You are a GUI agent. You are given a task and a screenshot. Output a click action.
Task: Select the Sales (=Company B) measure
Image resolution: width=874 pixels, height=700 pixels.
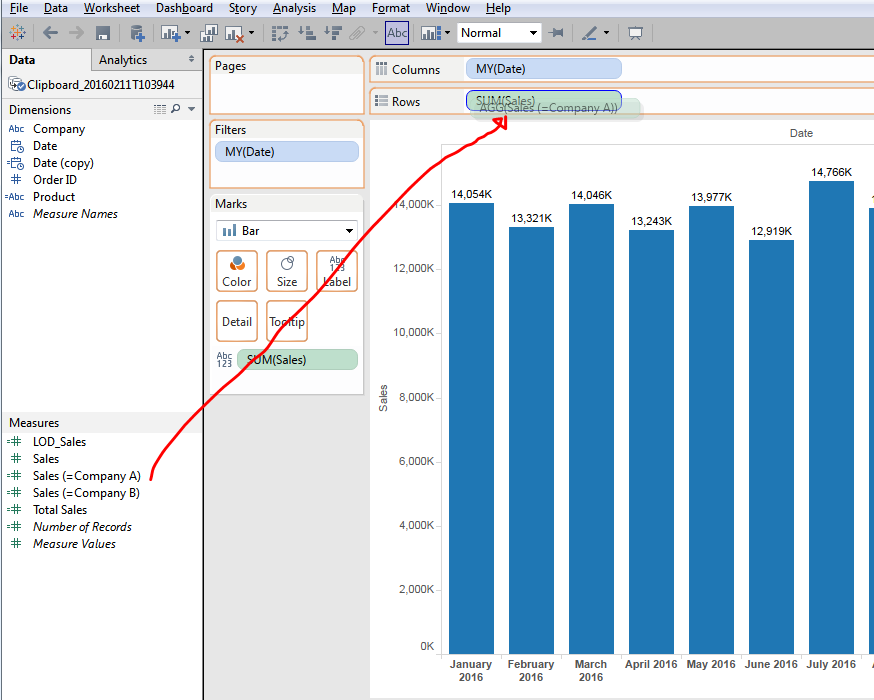point(86,493)
